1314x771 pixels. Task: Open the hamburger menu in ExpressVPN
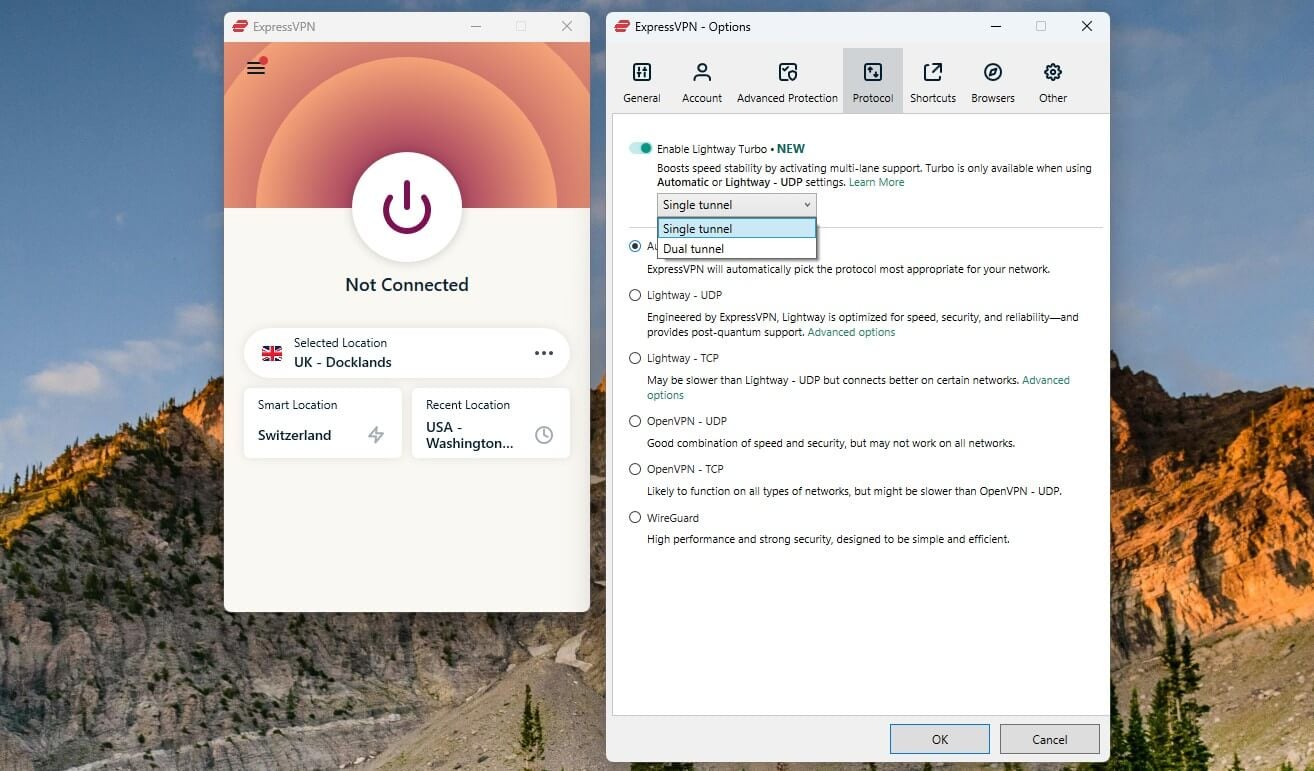[256, 67]
